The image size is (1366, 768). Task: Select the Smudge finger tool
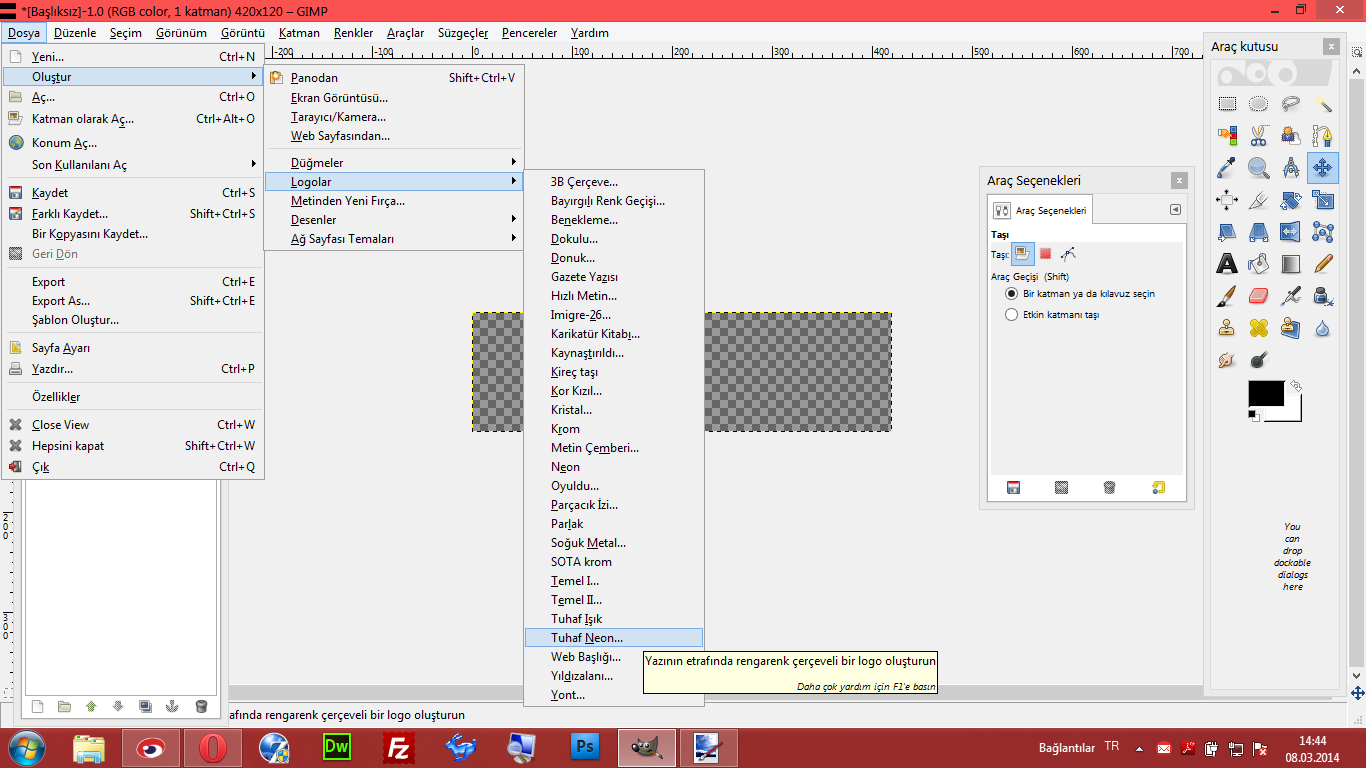[1227, 360]
